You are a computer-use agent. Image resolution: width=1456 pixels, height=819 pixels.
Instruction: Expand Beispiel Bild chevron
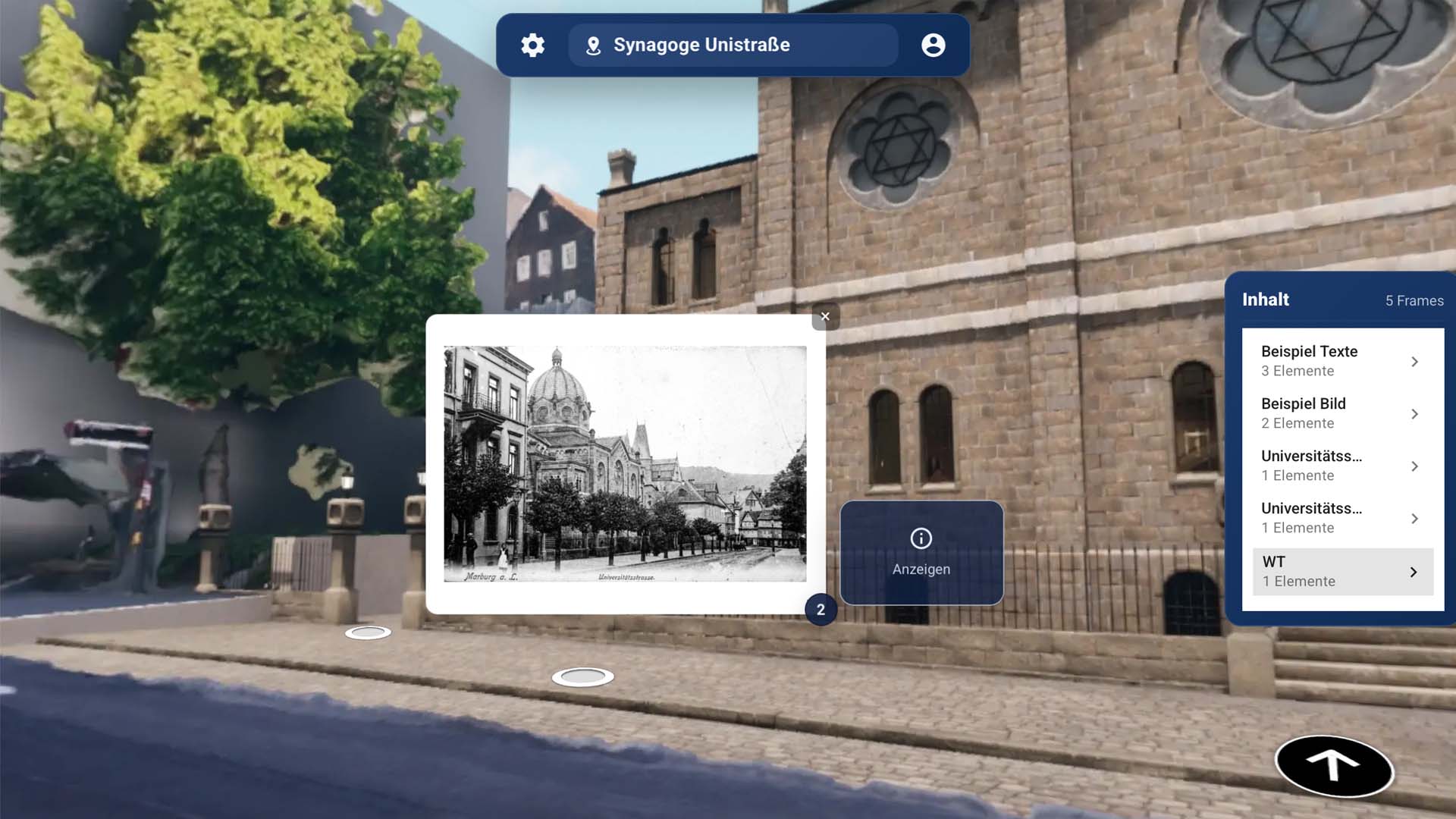tap(1414, 414)
